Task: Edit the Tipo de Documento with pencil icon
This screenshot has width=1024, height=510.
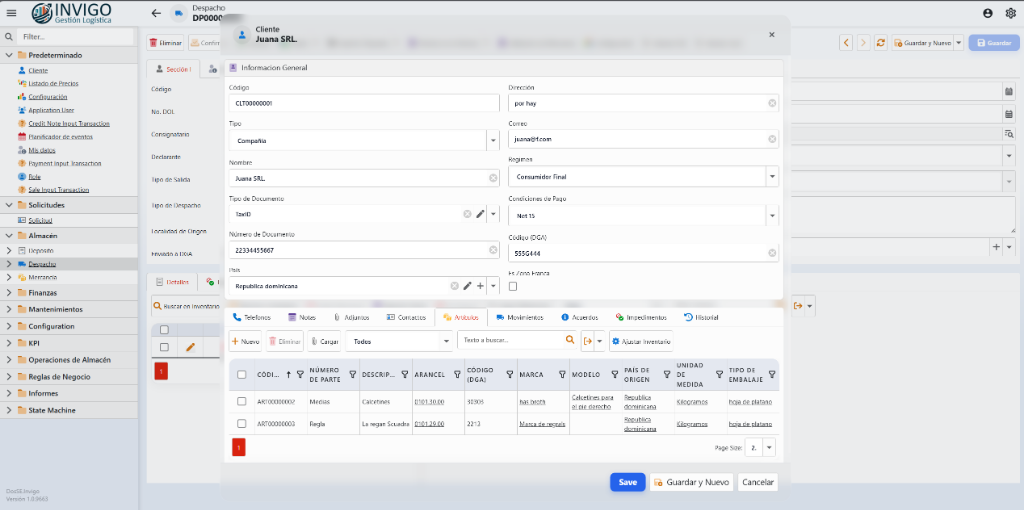Action: tap(480, 214)
